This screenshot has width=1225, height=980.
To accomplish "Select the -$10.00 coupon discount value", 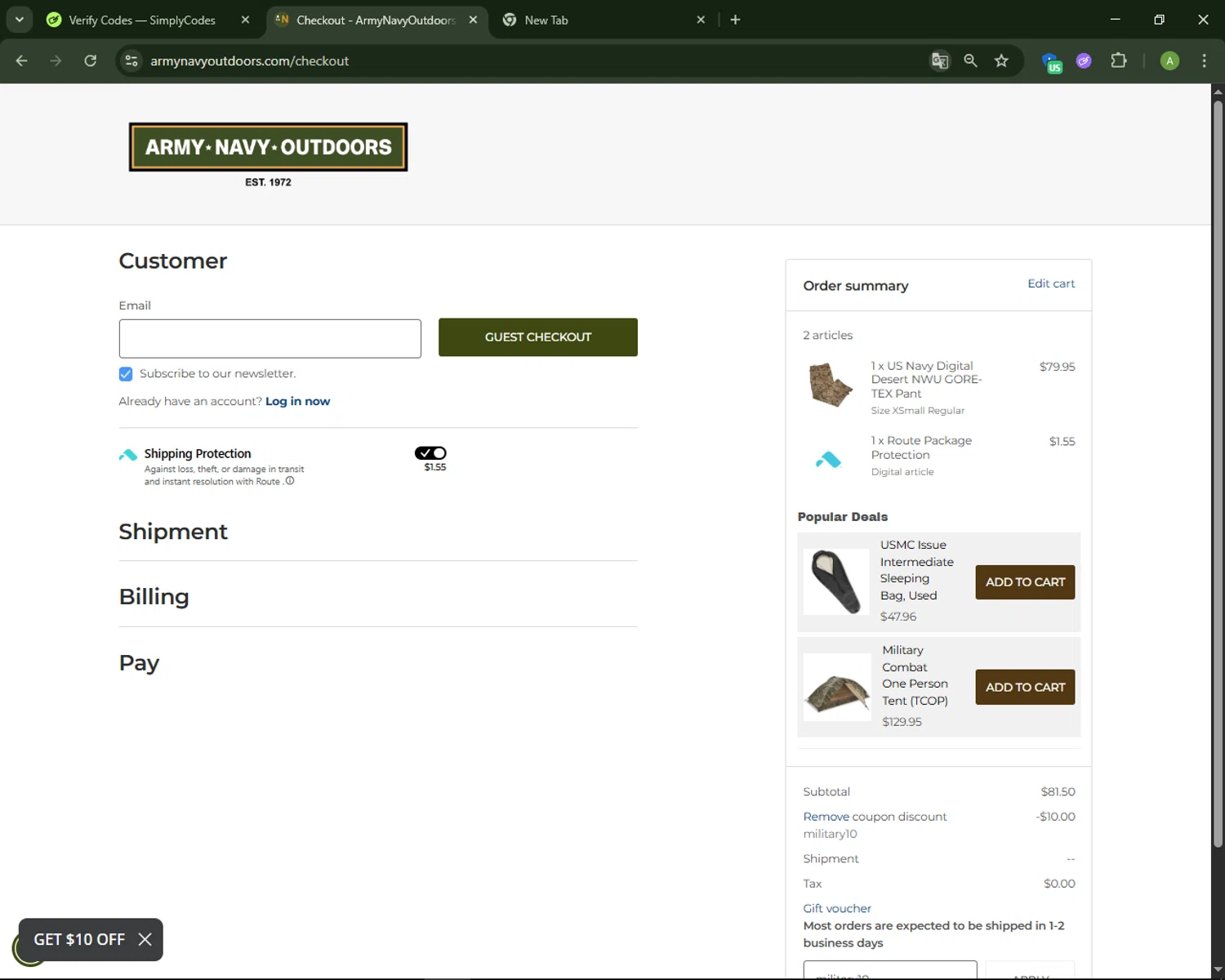I will point(1055,817).
